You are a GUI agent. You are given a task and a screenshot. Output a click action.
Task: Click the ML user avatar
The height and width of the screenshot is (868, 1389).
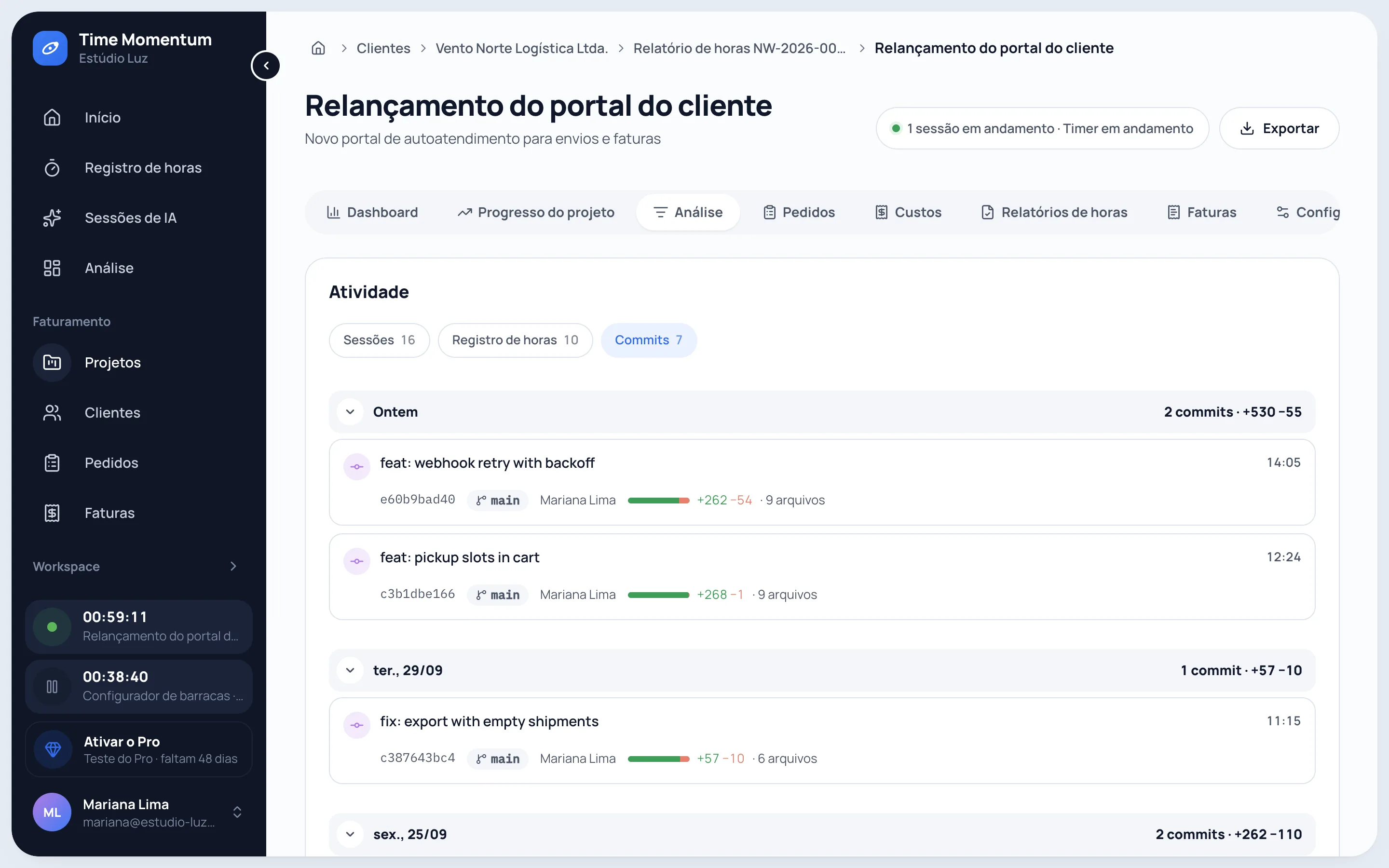point(52,813)
